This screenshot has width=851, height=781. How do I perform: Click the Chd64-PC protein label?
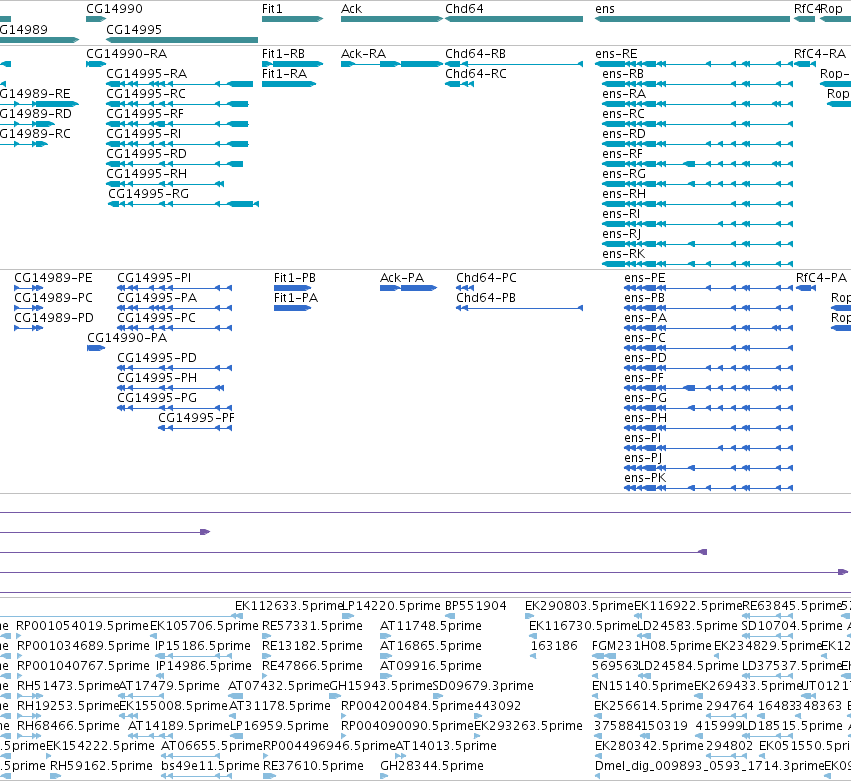tap(486, 278)
